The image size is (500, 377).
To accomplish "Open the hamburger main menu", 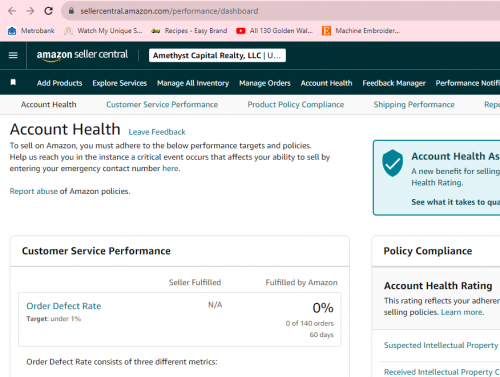I will tap(13, 55).
